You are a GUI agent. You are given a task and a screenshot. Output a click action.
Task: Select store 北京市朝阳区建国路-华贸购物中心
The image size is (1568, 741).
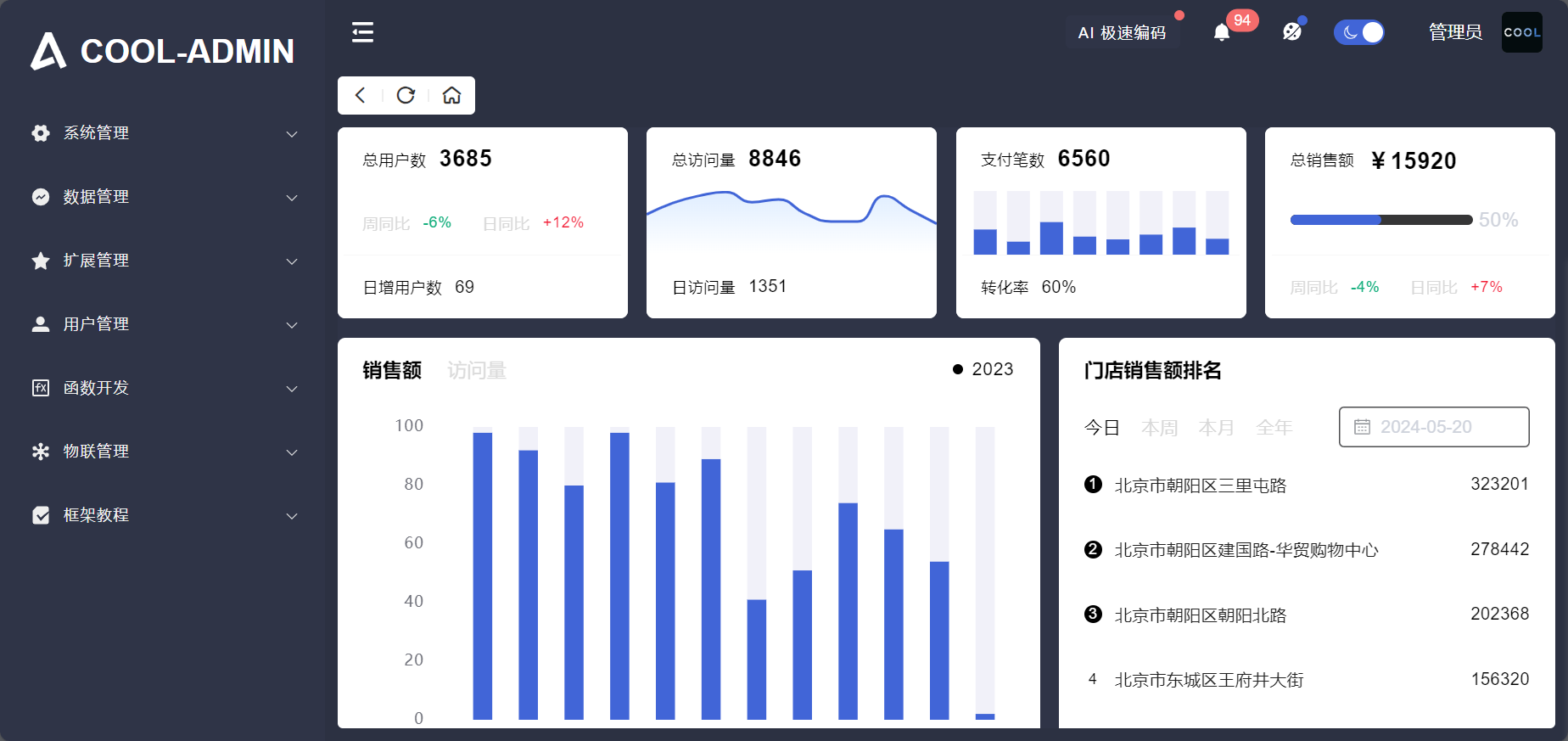pyautogui.click(x=1246, y=550)
